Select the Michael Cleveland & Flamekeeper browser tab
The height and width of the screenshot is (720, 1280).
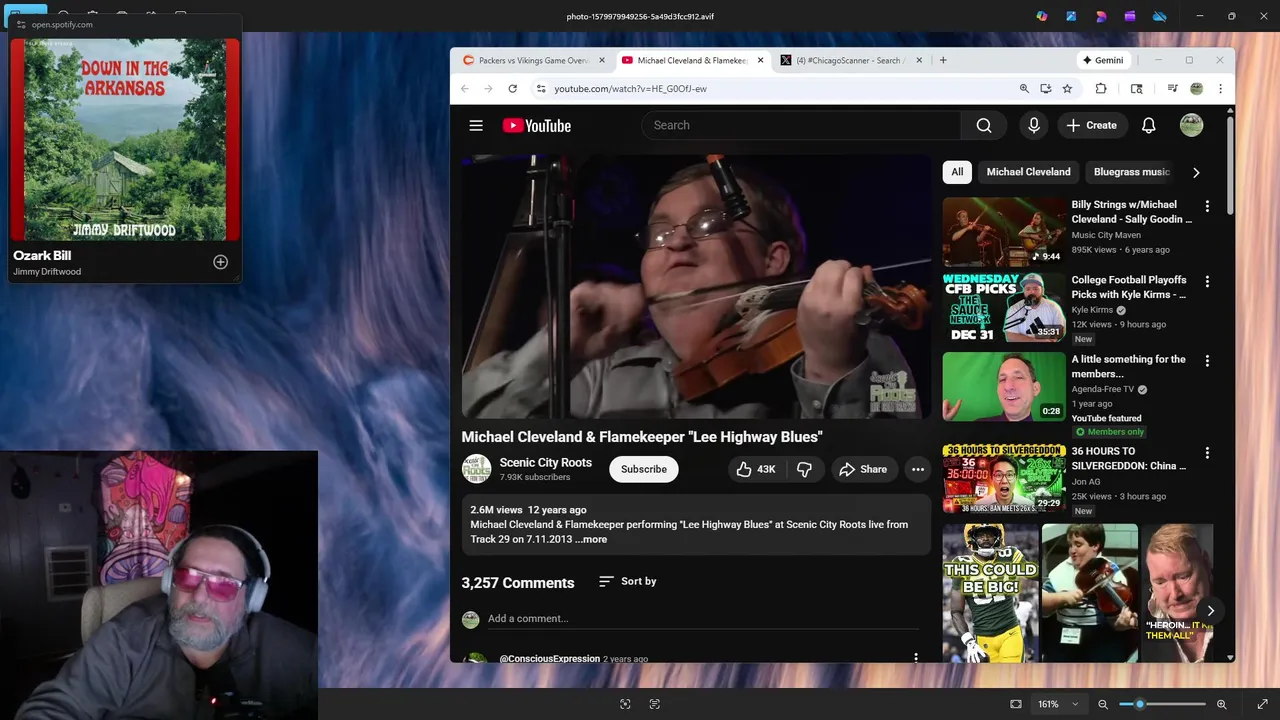(691, 60)
